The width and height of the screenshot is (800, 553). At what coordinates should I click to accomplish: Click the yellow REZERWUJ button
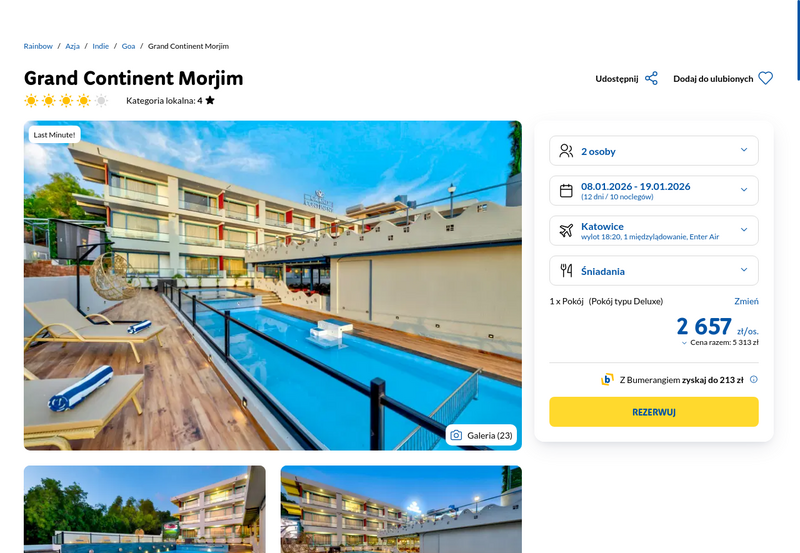click(654, 412)
